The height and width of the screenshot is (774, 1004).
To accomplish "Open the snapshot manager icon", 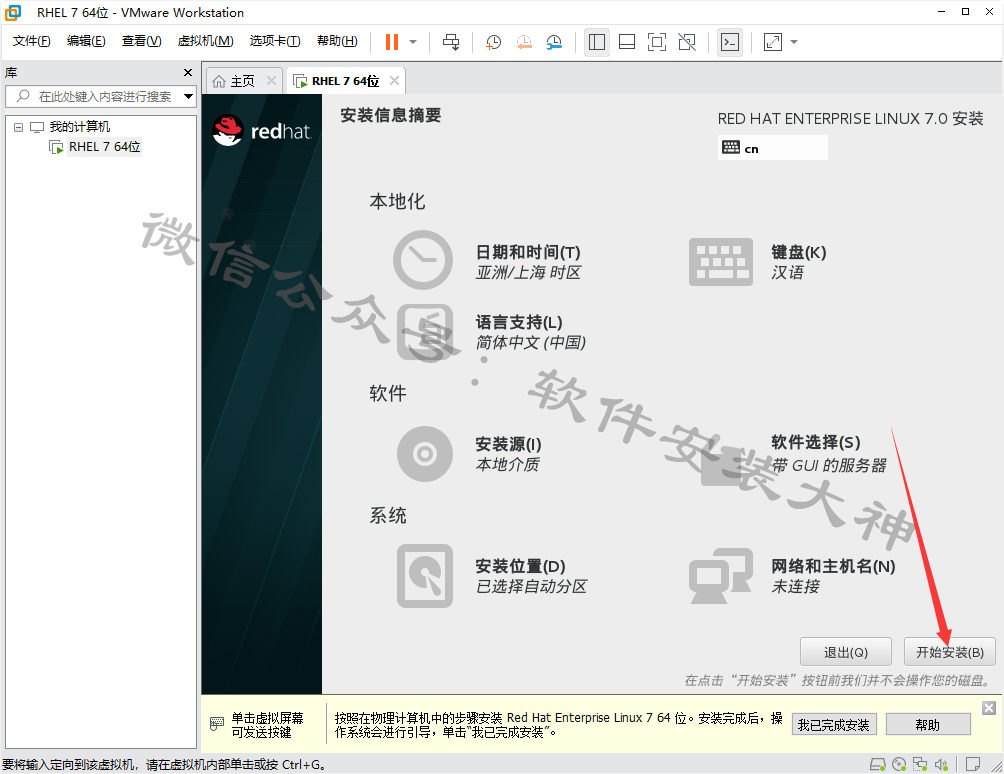I will click(x=554, y=42).
